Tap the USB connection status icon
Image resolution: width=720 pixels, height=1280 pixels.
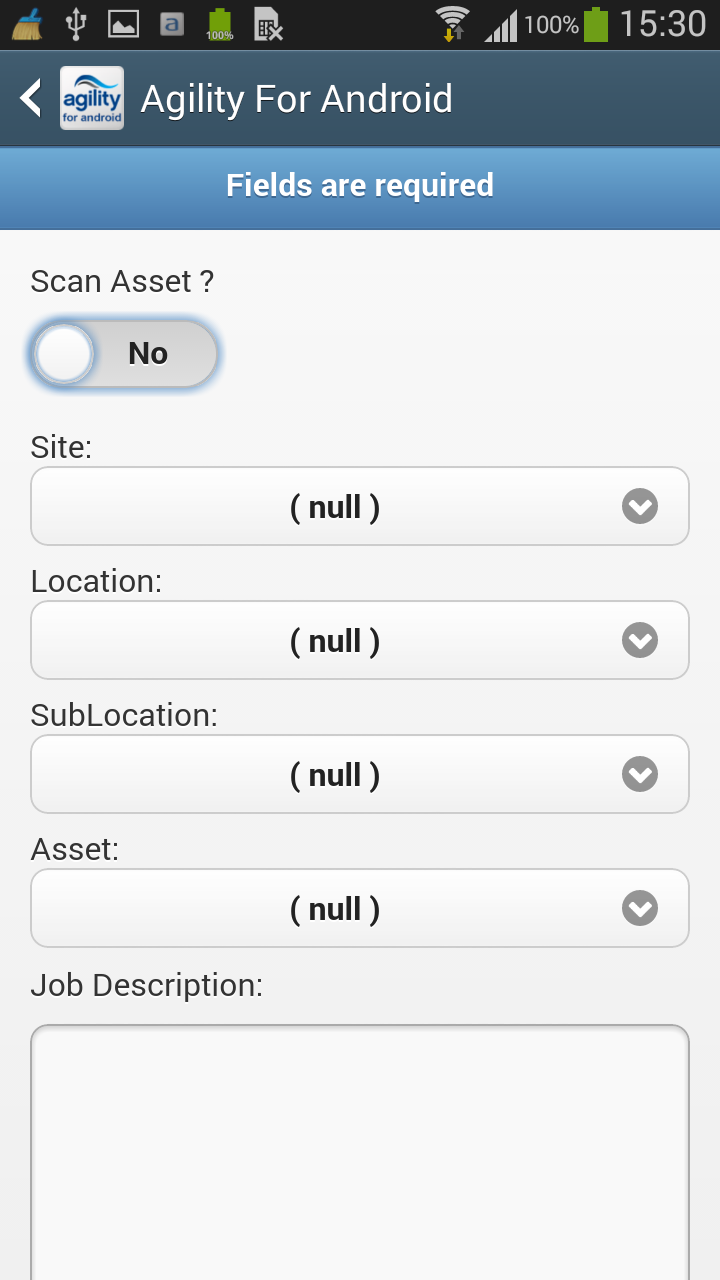tap(75, 24)
